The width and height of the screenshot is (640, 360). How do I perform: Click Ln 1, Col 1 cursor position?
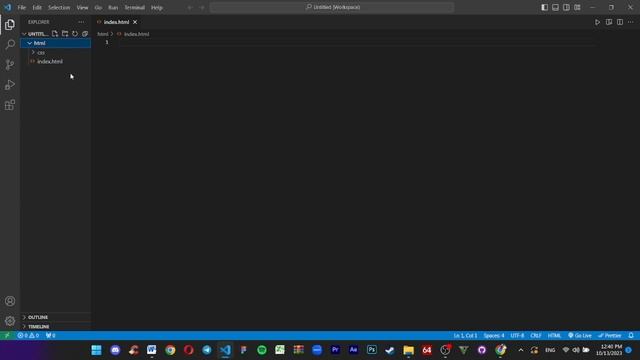point(465,336)
